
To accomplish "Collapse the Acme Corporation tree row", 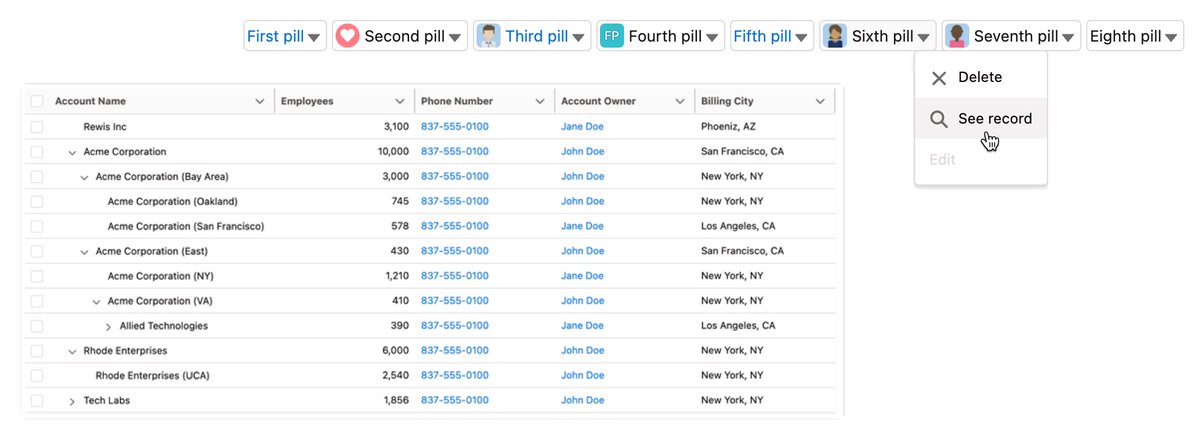I will (x=72, y=152).
